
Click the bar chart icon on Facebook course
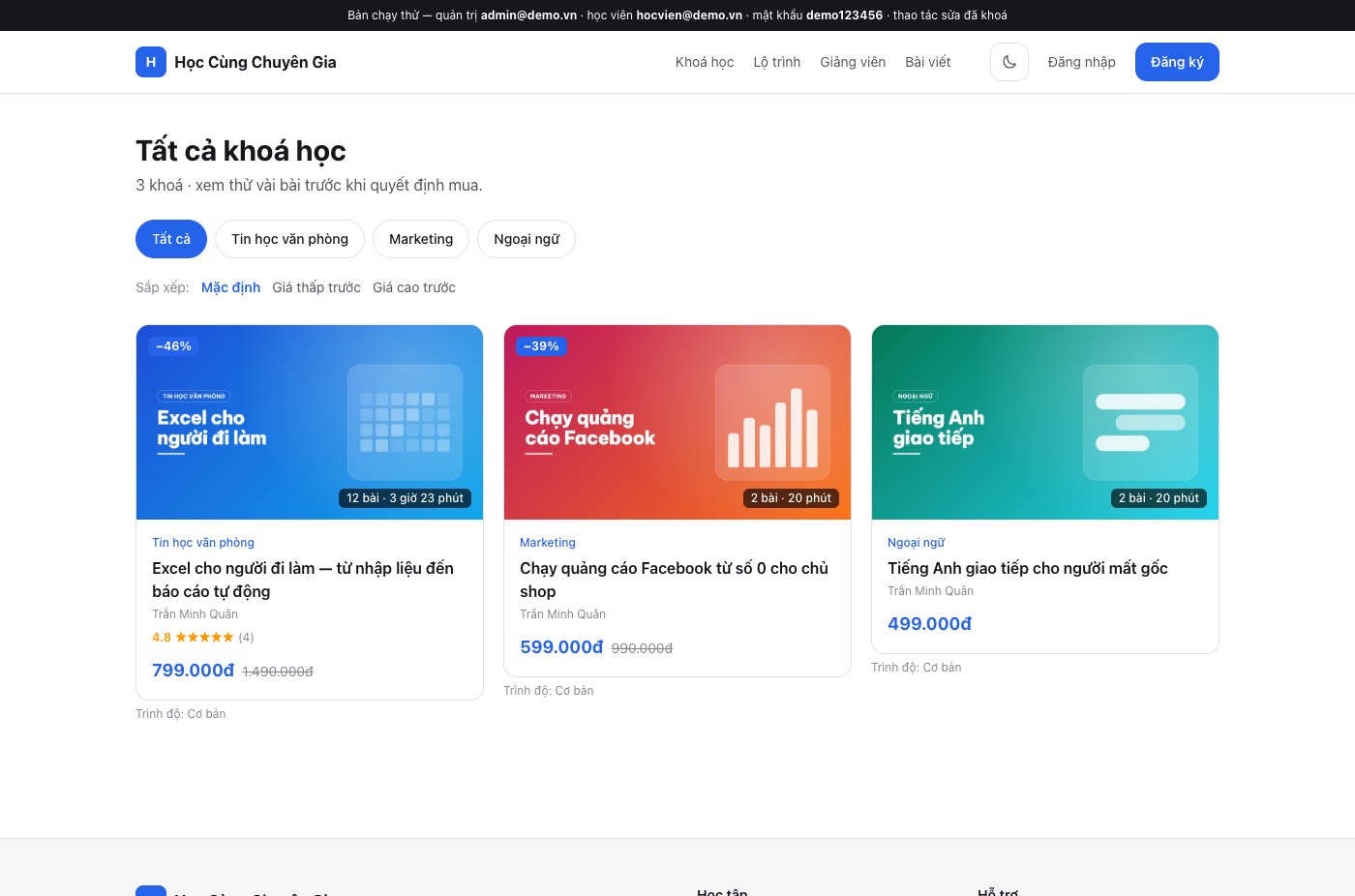pos(772,422)
